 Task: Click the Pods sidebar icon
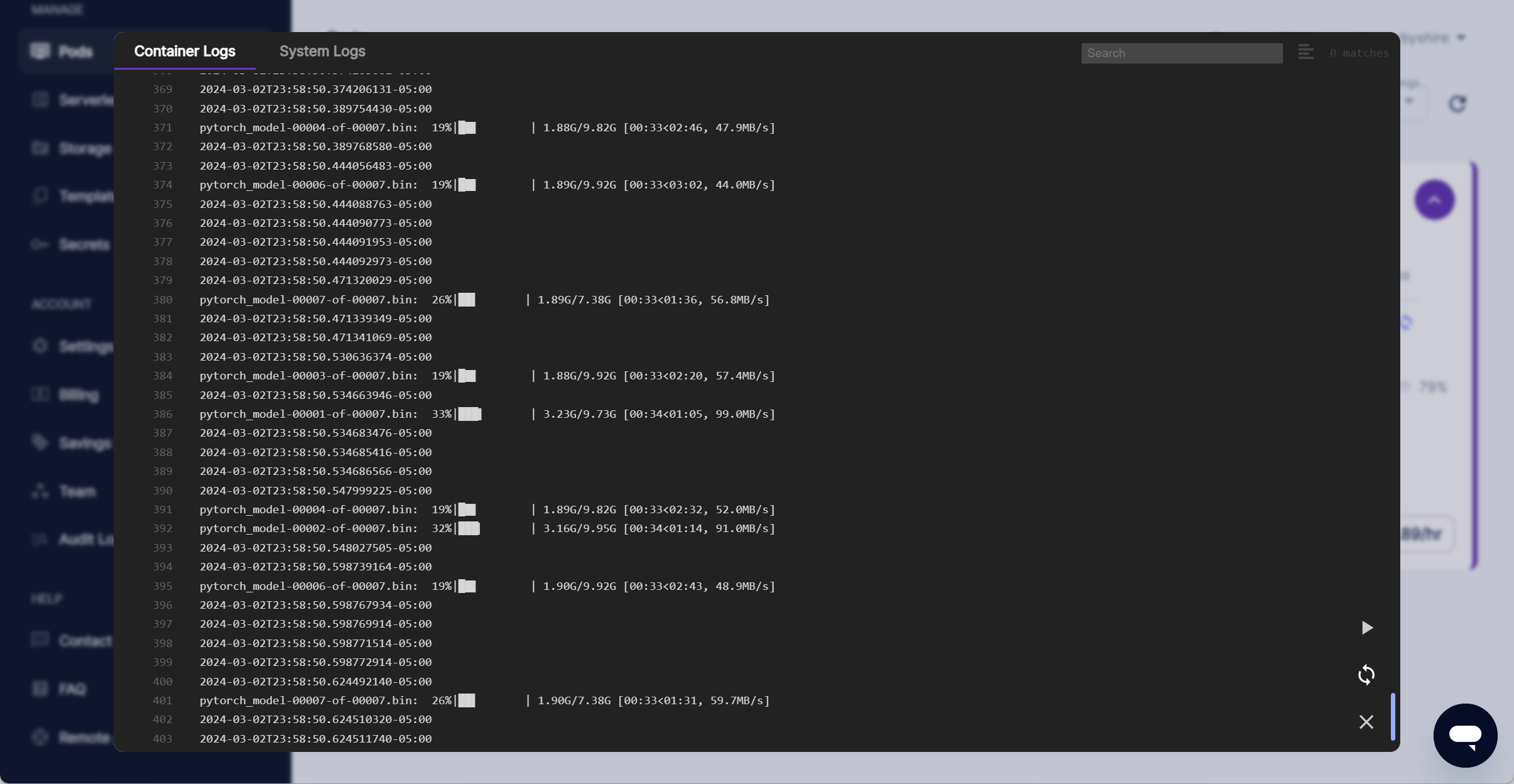[40, 51]
